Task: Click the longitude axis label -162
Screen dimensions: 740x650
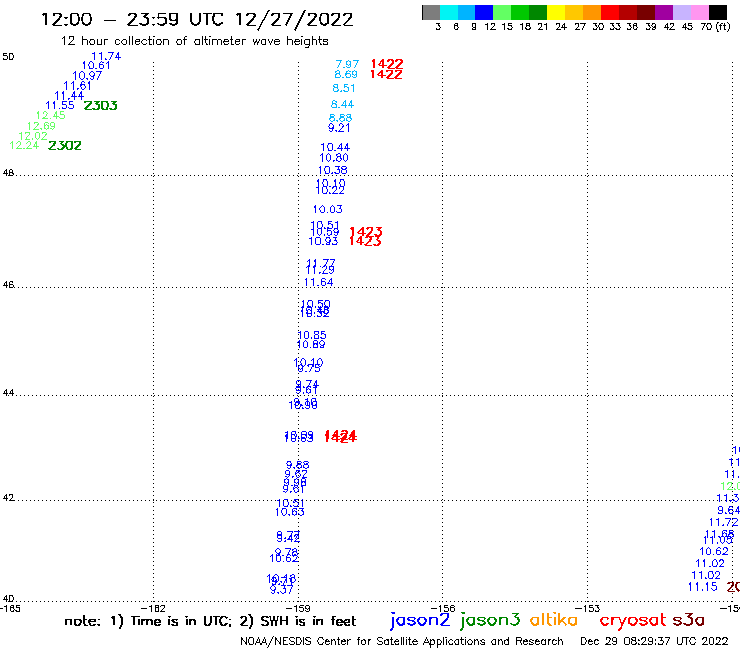Action: pyautogui.click(x=153, y=608)
